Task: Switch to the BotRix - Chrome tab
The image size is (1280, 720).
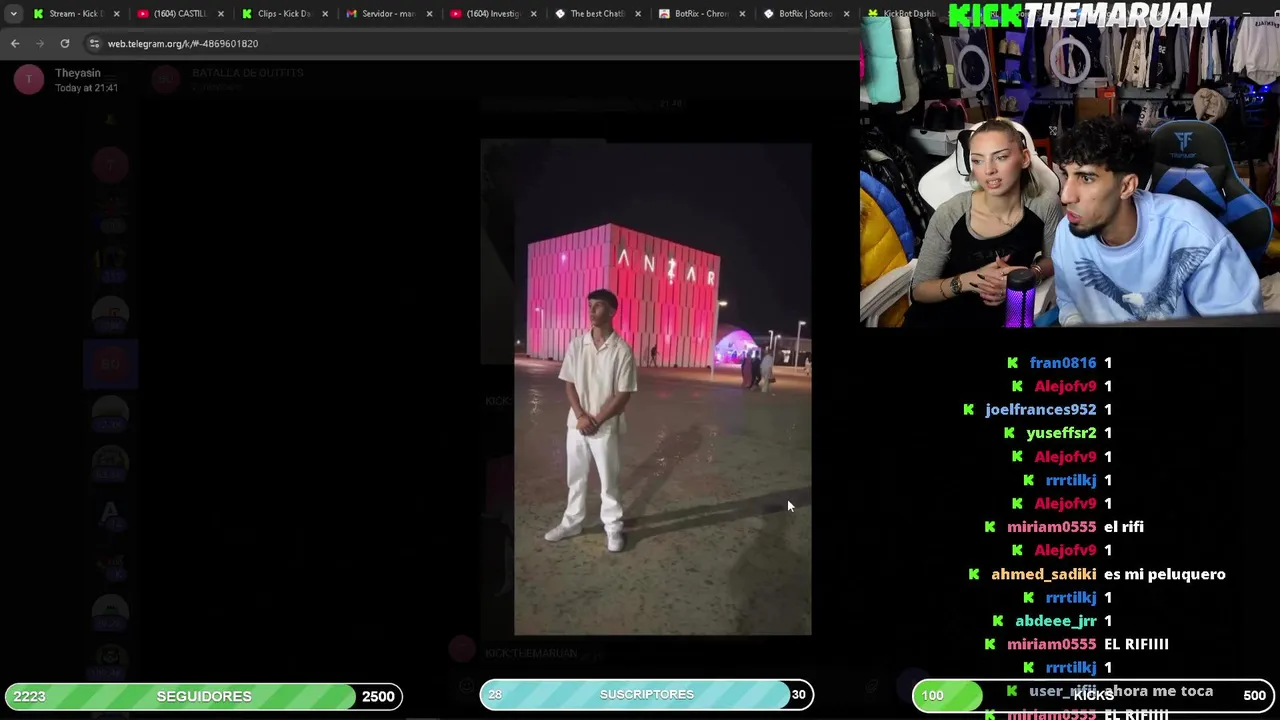Action: (x=700, y=14)
